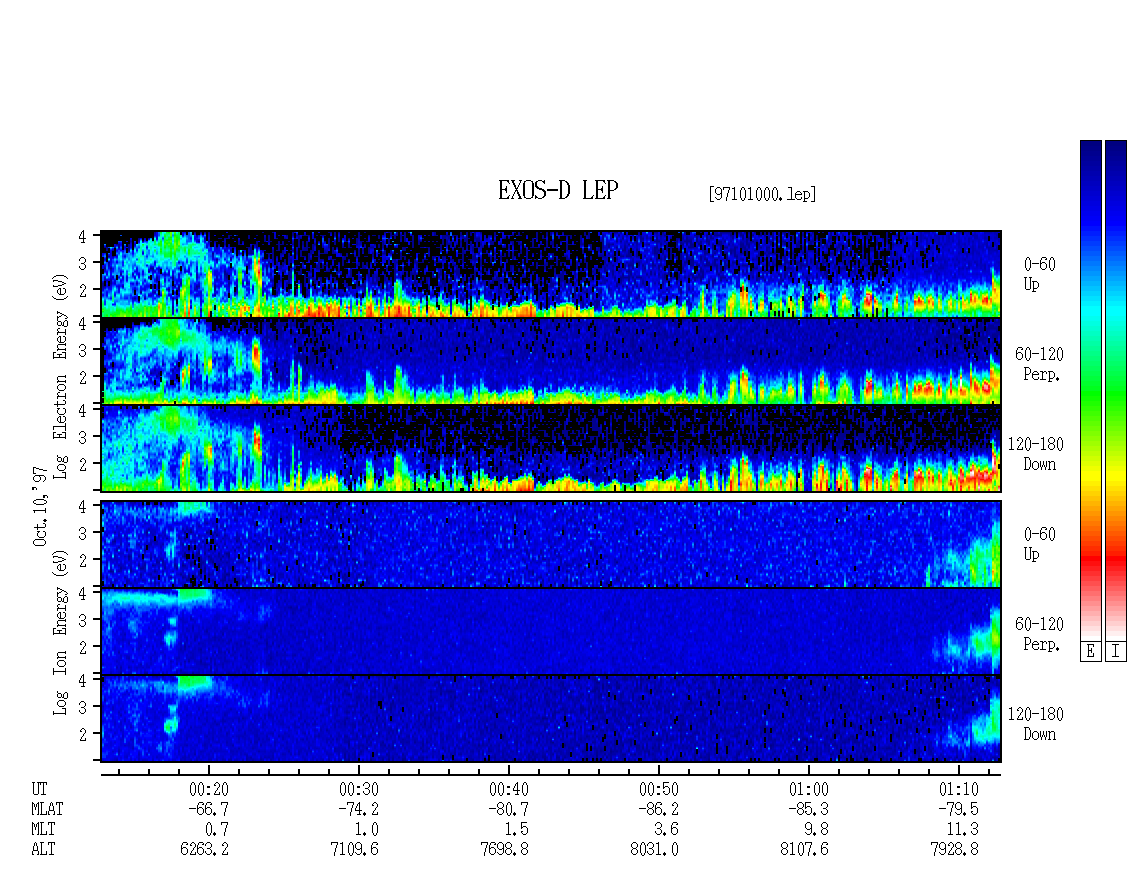
Task: Open the ion 0-60 Up spectrogram panel
Action: [551, 544]
